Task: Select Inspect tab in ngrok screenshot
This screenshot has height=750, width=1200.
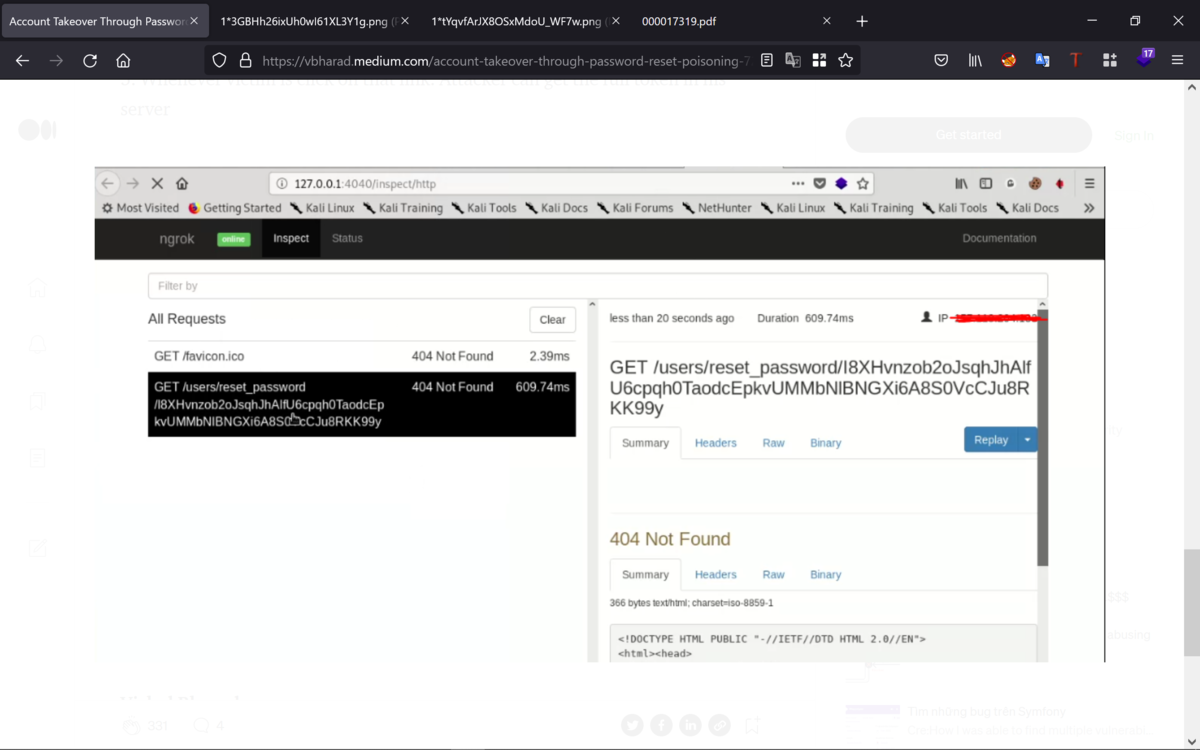Action: coord(291,238)
